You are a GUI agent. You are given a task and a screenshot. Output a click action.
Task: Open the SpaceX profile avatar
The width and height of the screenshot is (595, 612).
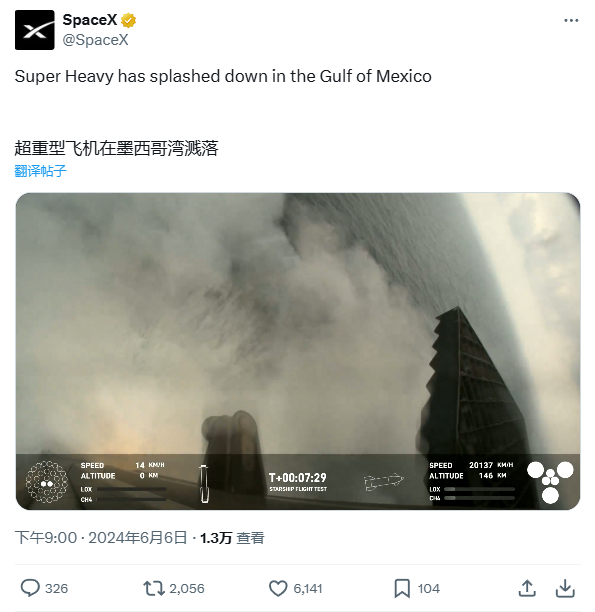pyautogui.click(x=34, y=30)
